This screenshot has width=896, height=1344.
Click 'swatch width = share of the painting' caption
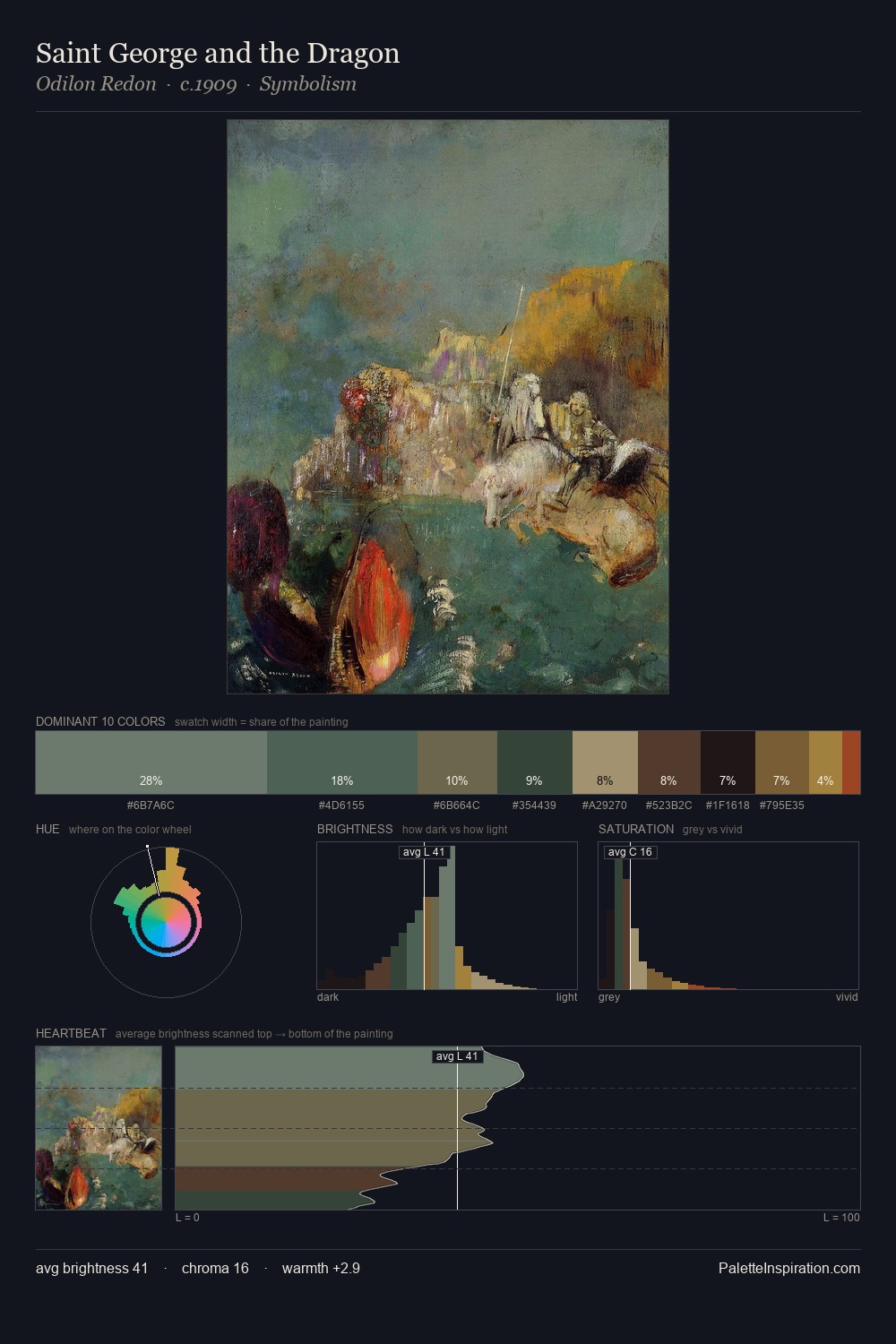pyautogui.click(x=261, y=721)
